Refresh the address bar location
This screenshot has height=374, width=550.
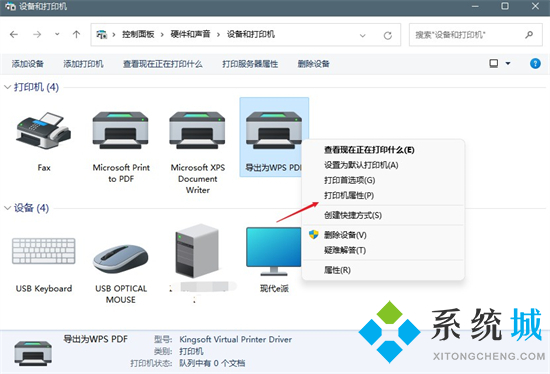click(x=388, y=35)
